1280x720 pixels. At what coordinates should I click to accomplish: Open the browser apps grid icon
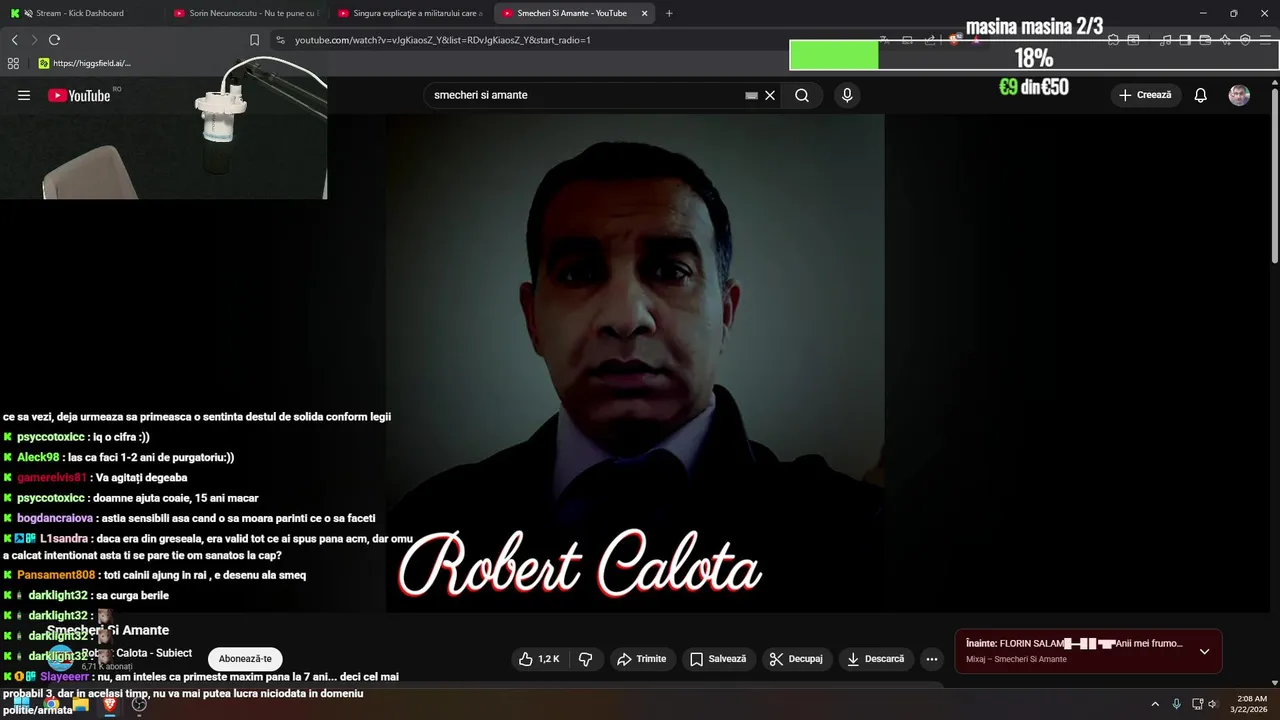(x=13, y=63)
